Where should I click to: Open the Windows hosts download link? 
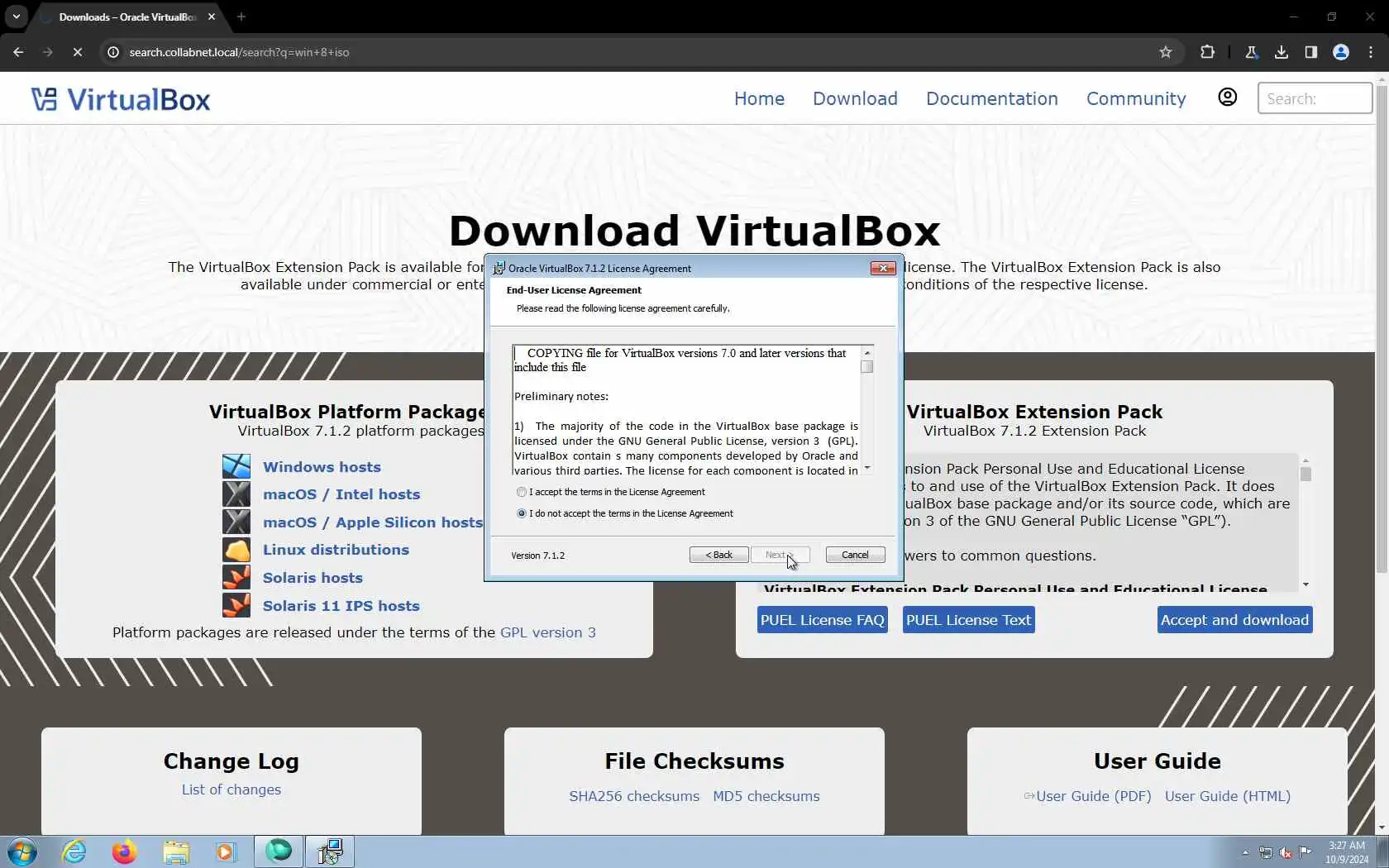[322, 467]
